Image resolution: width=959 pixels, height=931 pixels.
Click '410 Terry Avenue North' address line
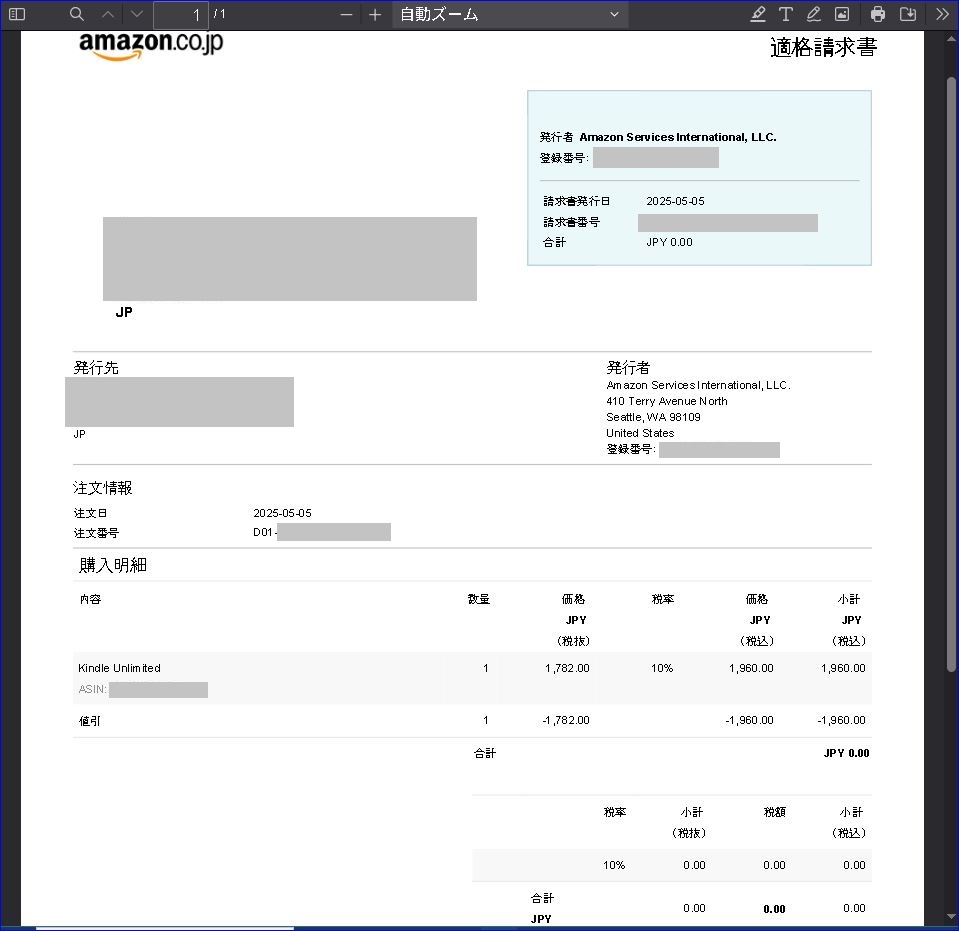tap(667, 401)
